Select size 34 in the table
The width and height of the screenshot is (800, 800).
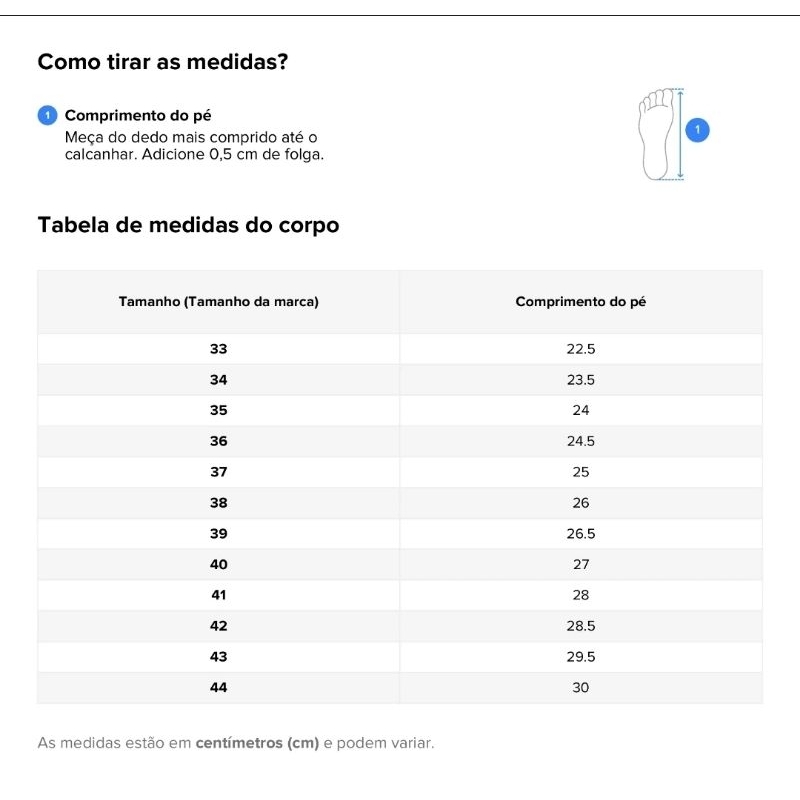pyautogui.click(x=218, y=380)
